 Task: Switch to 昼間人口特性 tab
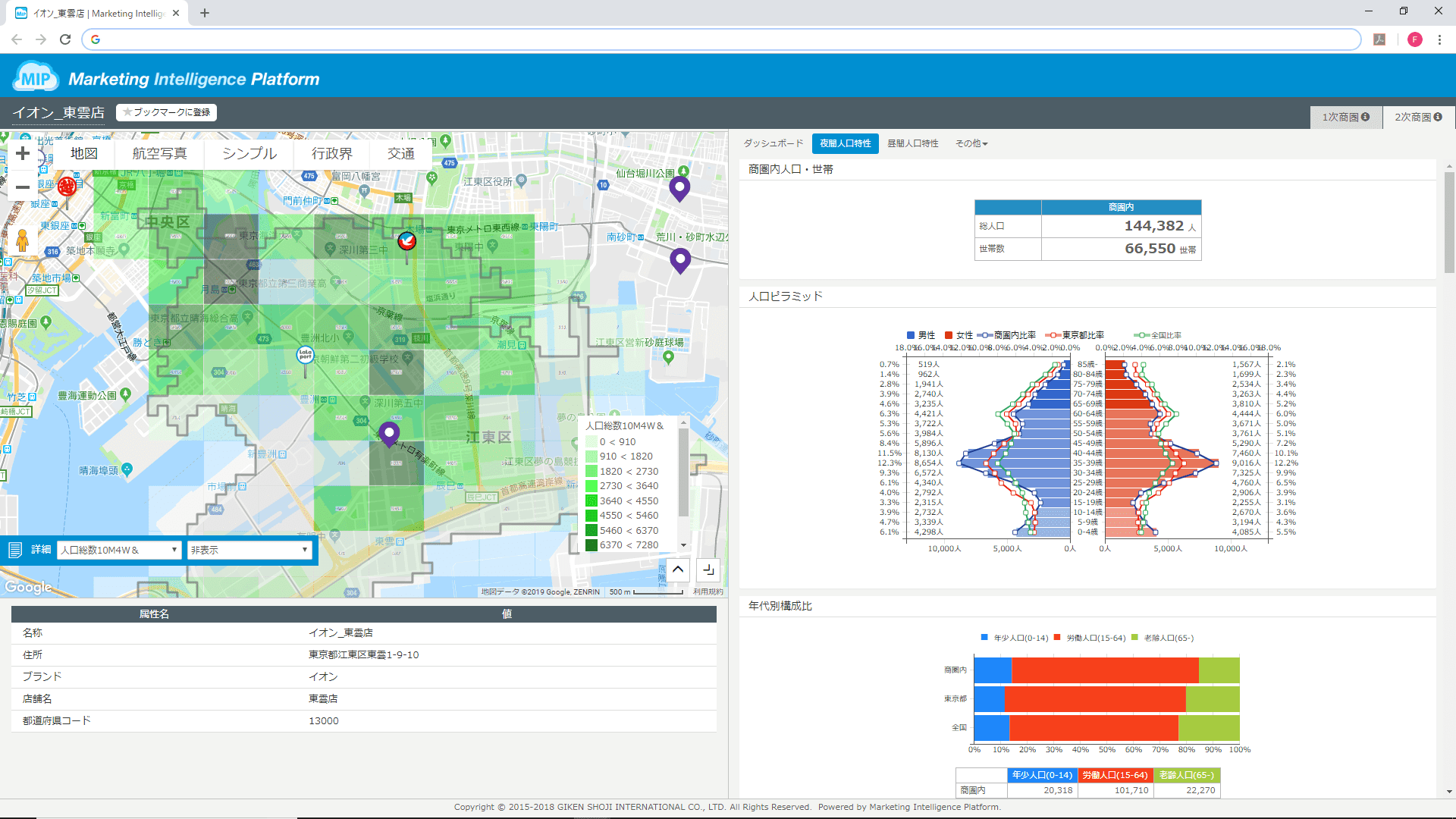tap(912, 143)
